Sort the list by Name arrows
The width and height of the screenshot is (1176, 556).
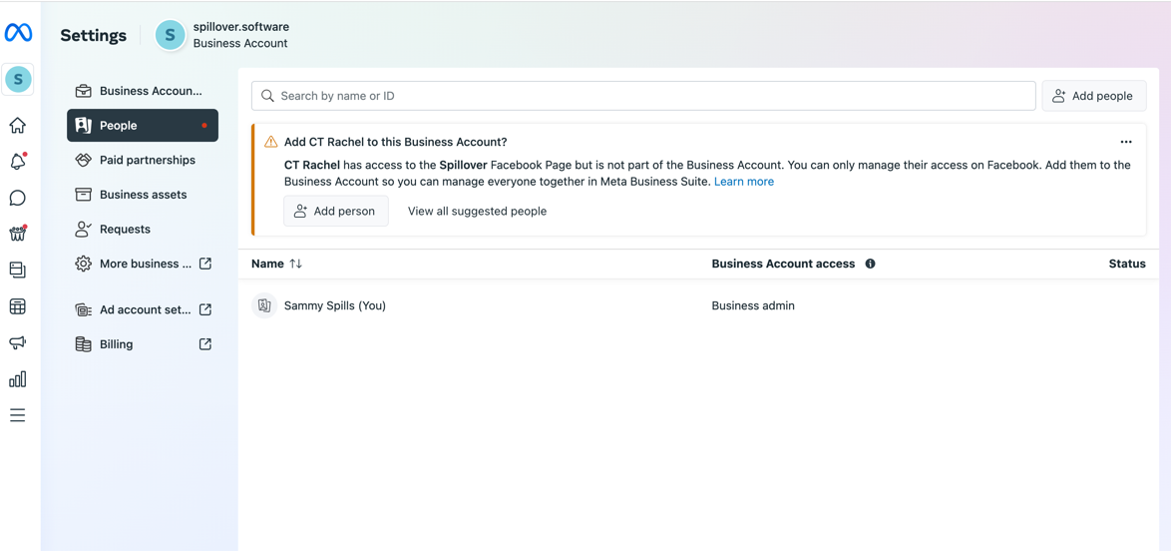click(x=296, y=263)
